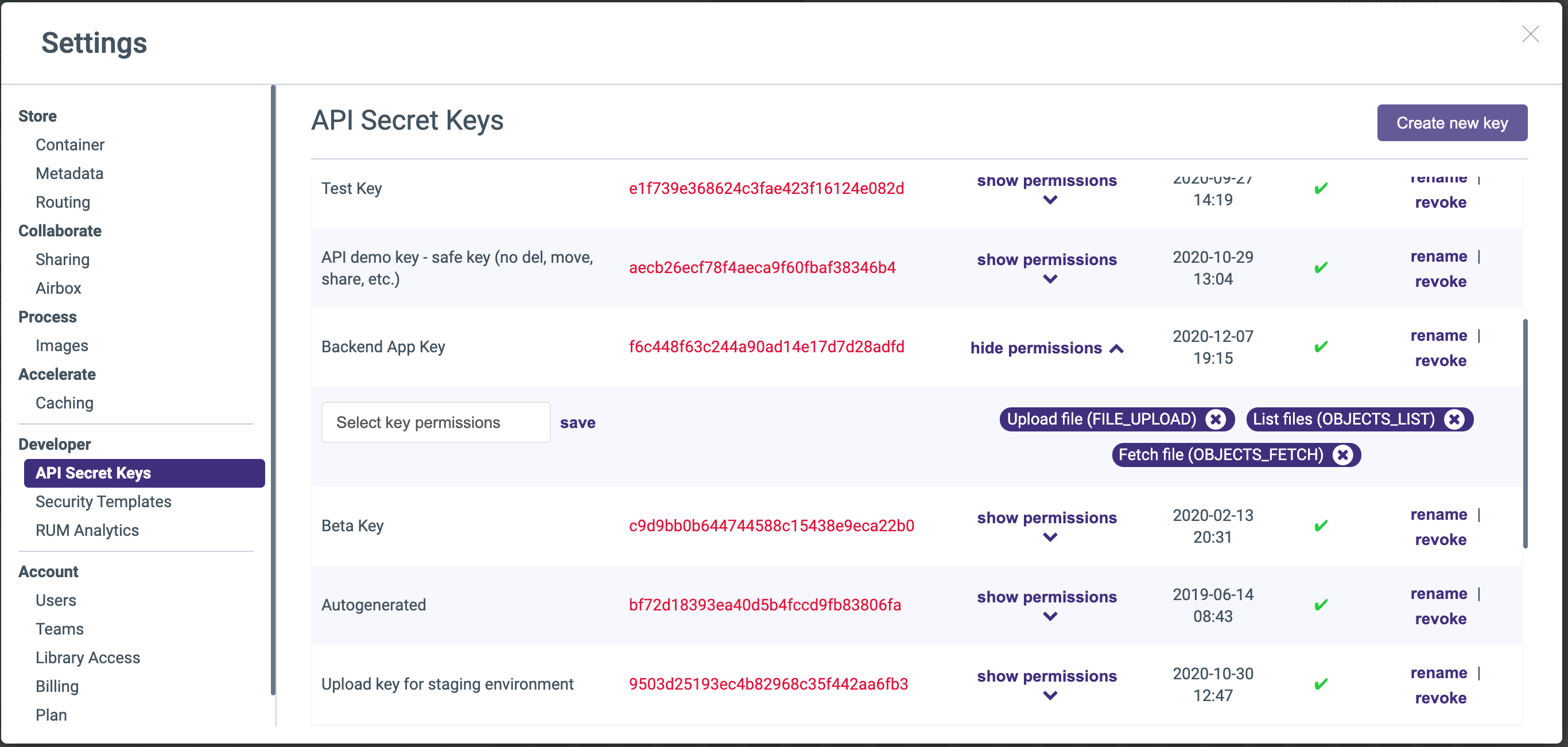Go to RUM Analytics in sidebar
Screen dimensions: 1568x747
87,530
